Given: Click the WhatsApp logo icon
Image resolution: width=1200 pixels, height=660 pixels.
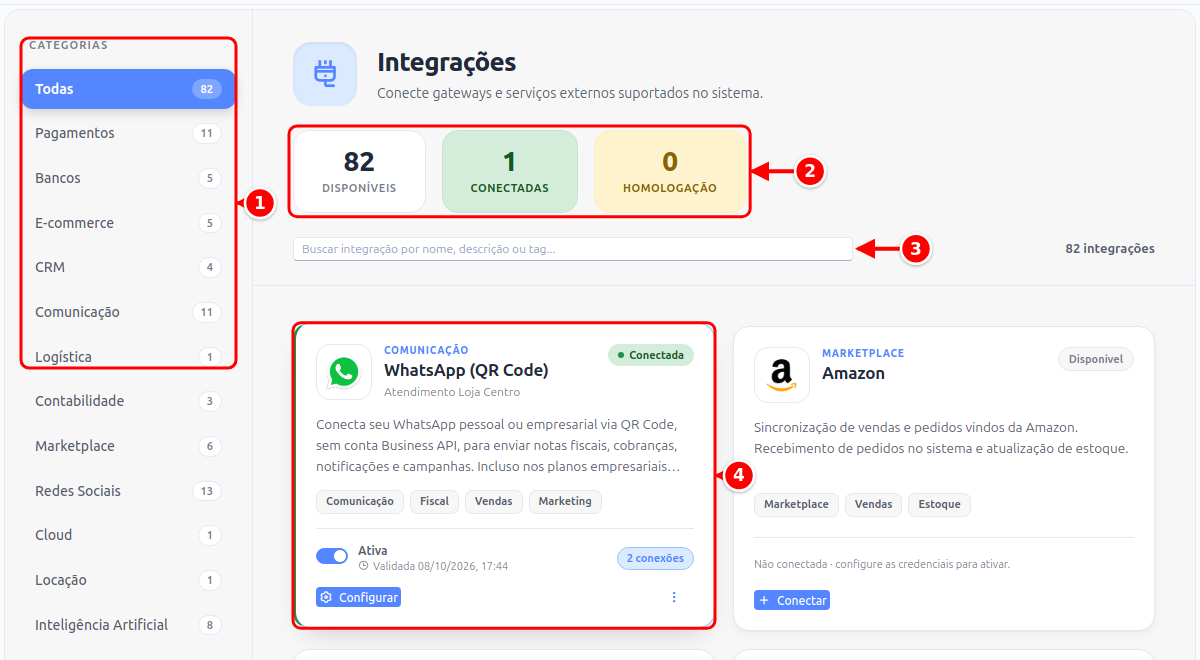Looking at the screenshot, I should 344,372.
